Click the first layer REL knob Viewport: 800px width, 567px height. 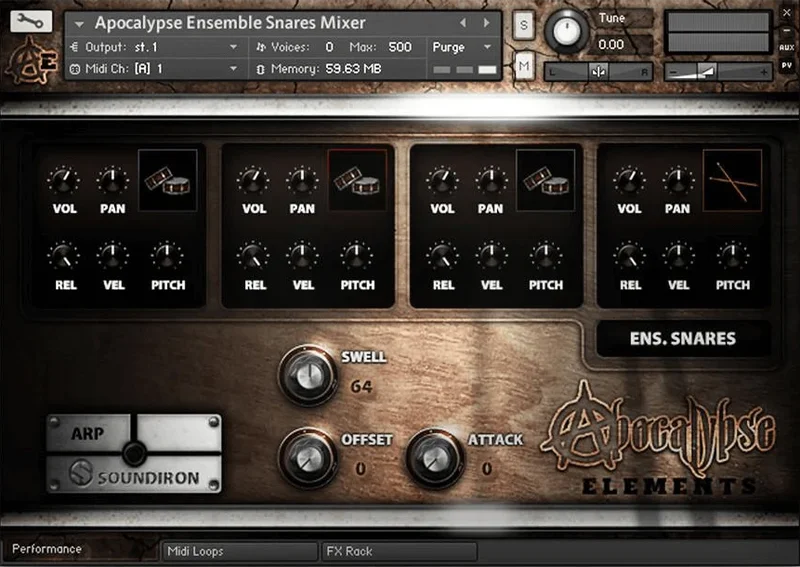click(x=64, y=256)
